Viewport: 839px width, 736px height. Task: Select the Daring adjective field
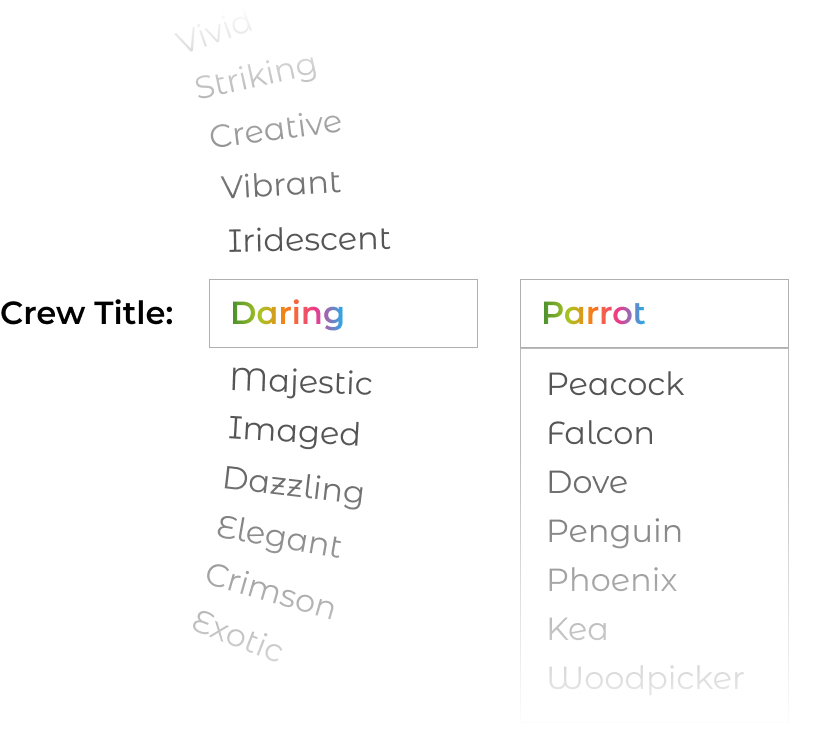click(x=342, y=313)
